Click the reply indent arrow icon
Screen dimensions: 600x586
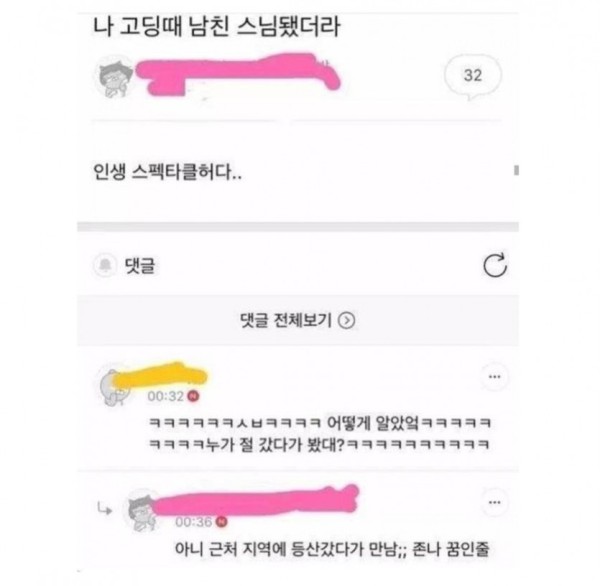click(x=104, y=508)
